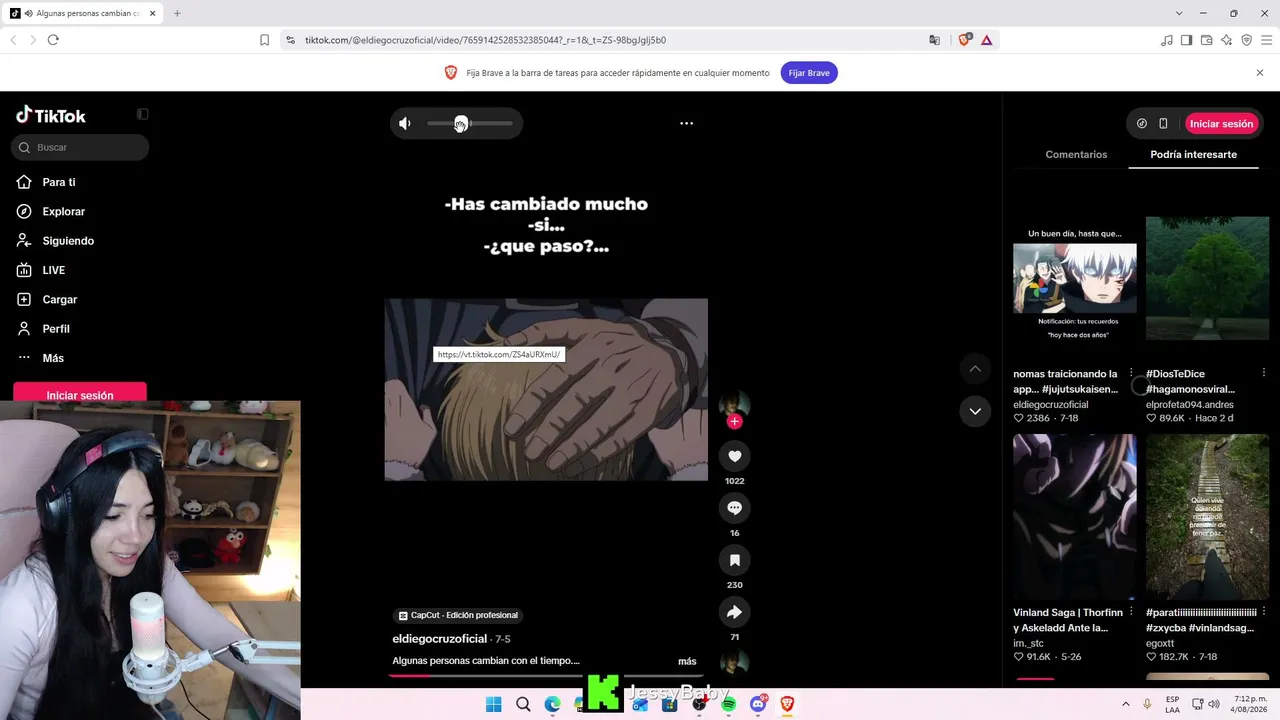Collapse the TikTok sidebar panel icon

(x=142, y=114)
